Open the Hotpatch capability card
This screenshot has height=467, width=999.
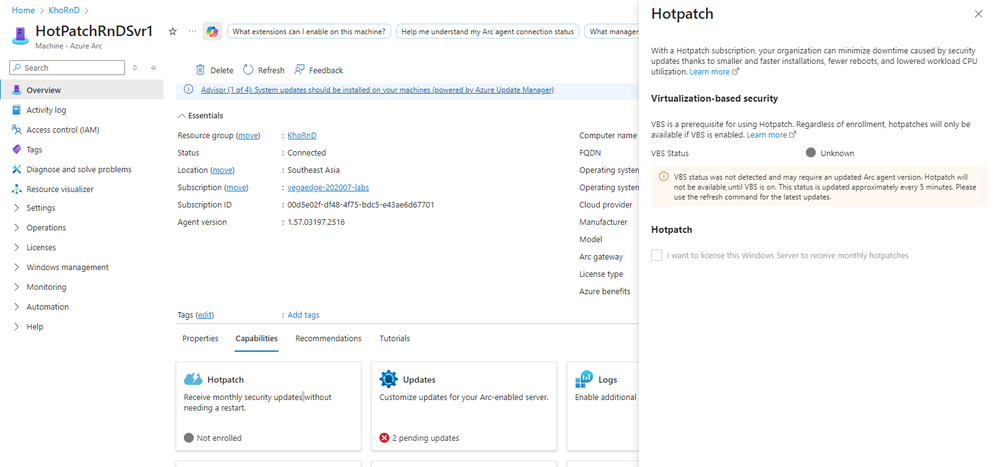click(x=268, y=406)
